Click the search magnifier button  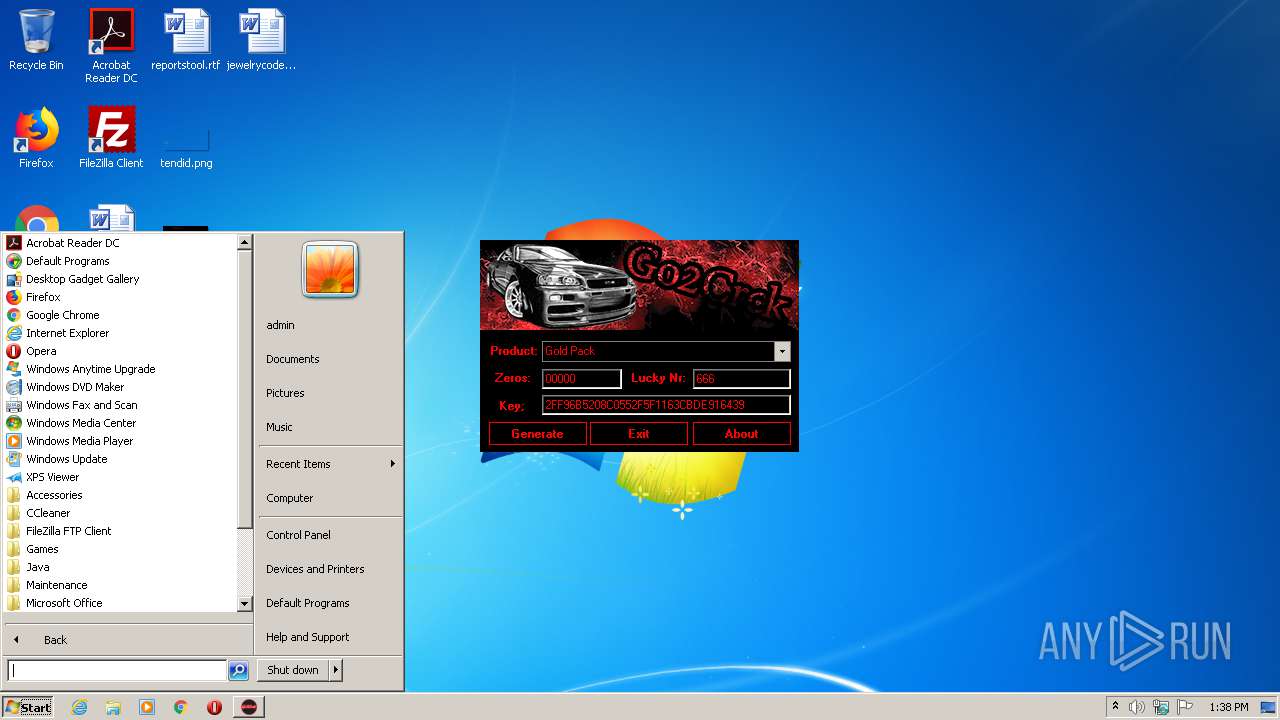(238, 671)
